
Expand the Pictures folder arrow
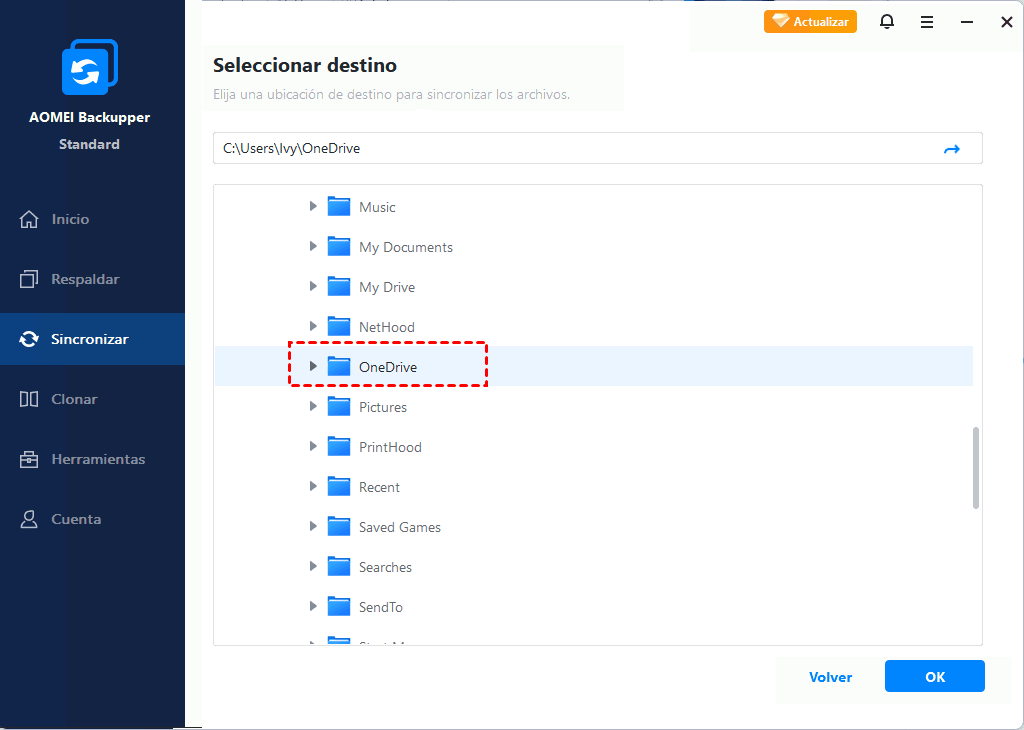pyautogui.click(x=313, y=407)
